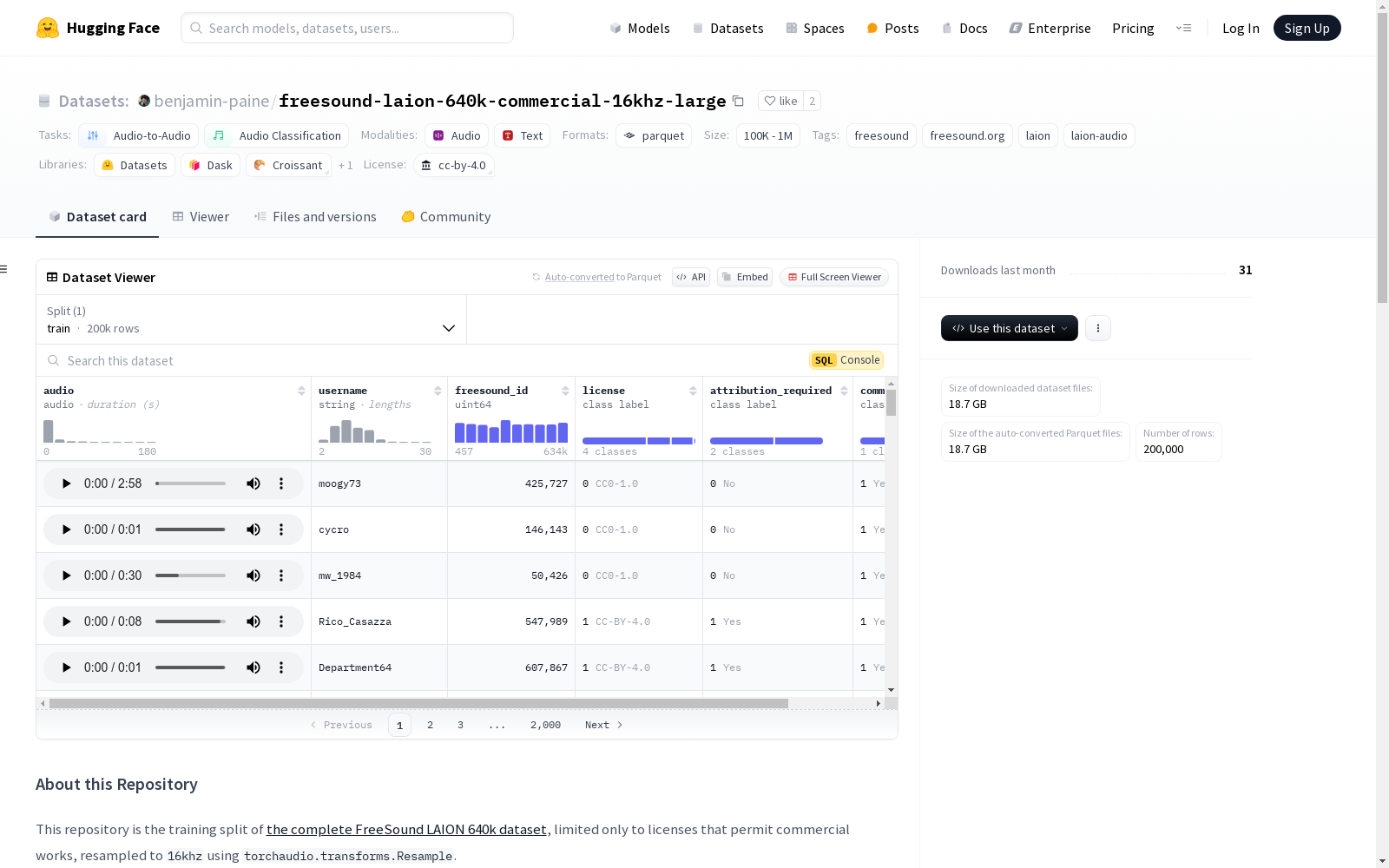Open the Auto-converted to Parquet link

[x=596, y=277]
